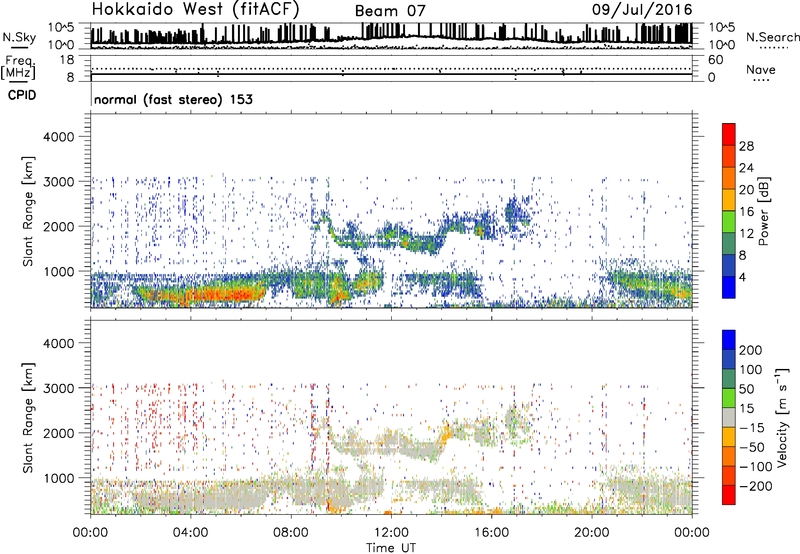Click the '04:00' time tick label
This screenshot has height=554, width=800.
[x=191, y=533]
